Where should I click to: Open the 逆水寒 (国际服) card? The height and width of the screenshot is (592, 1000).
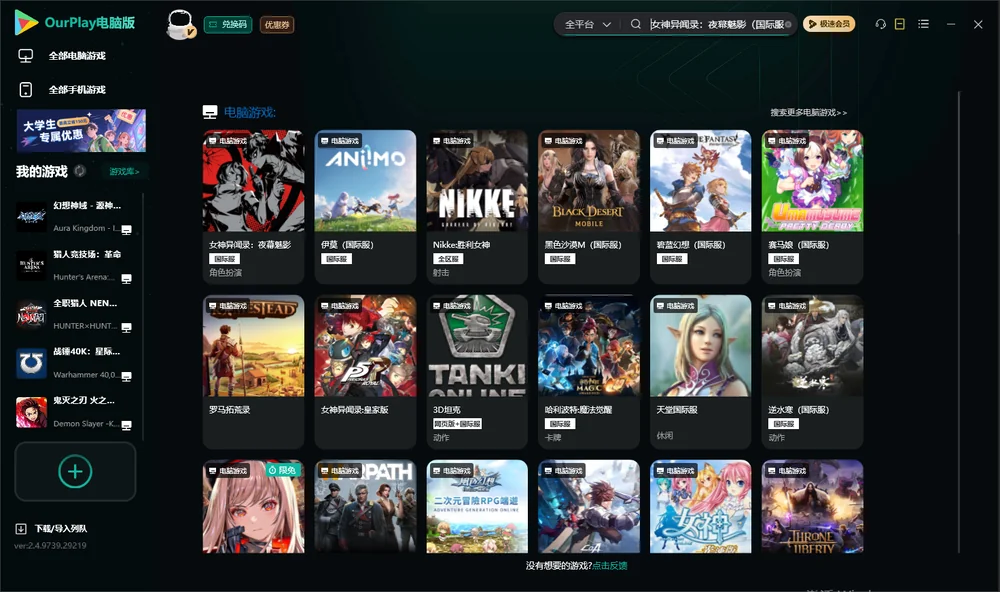tap(812, 372)
